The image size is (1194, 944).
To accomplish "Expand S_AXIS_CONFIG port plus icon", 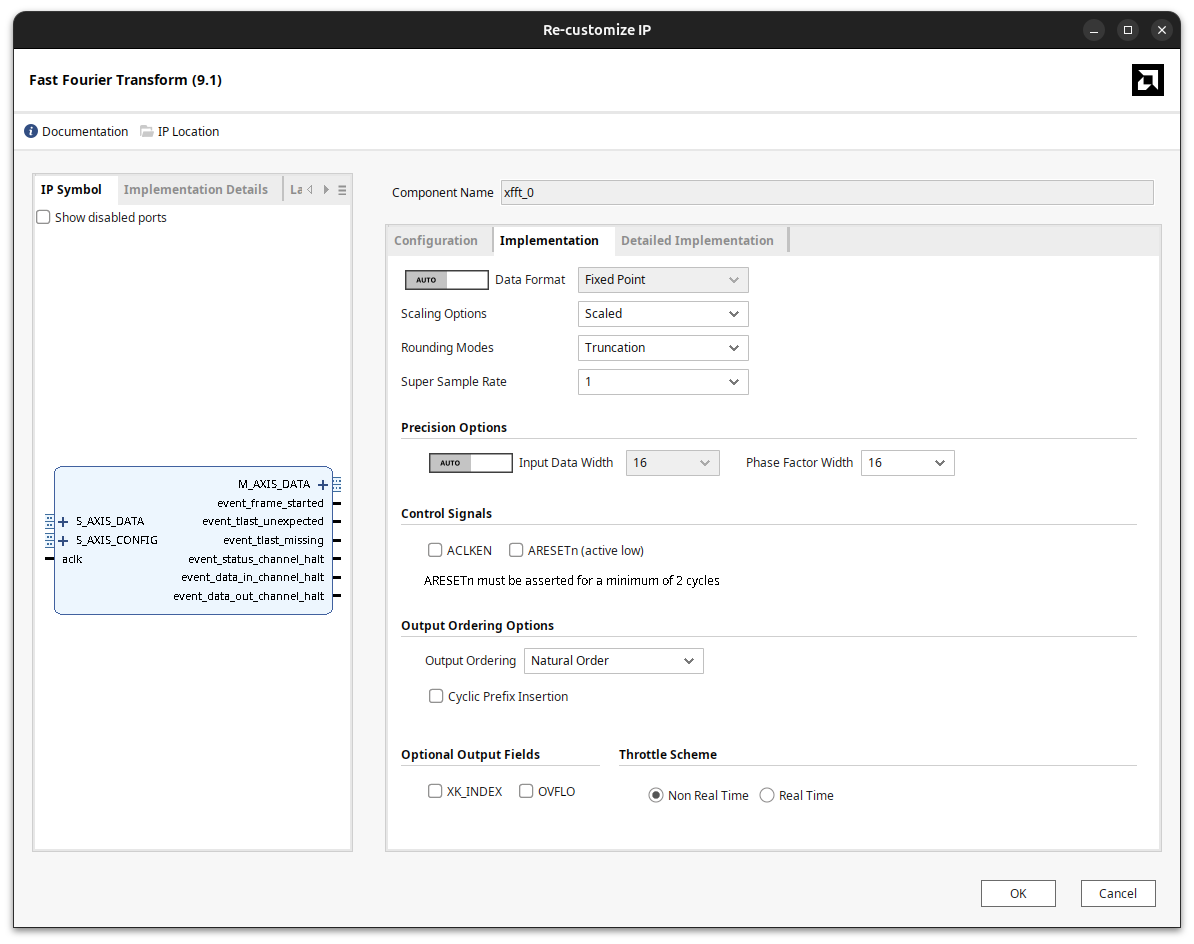I will [x=63, y=541].
